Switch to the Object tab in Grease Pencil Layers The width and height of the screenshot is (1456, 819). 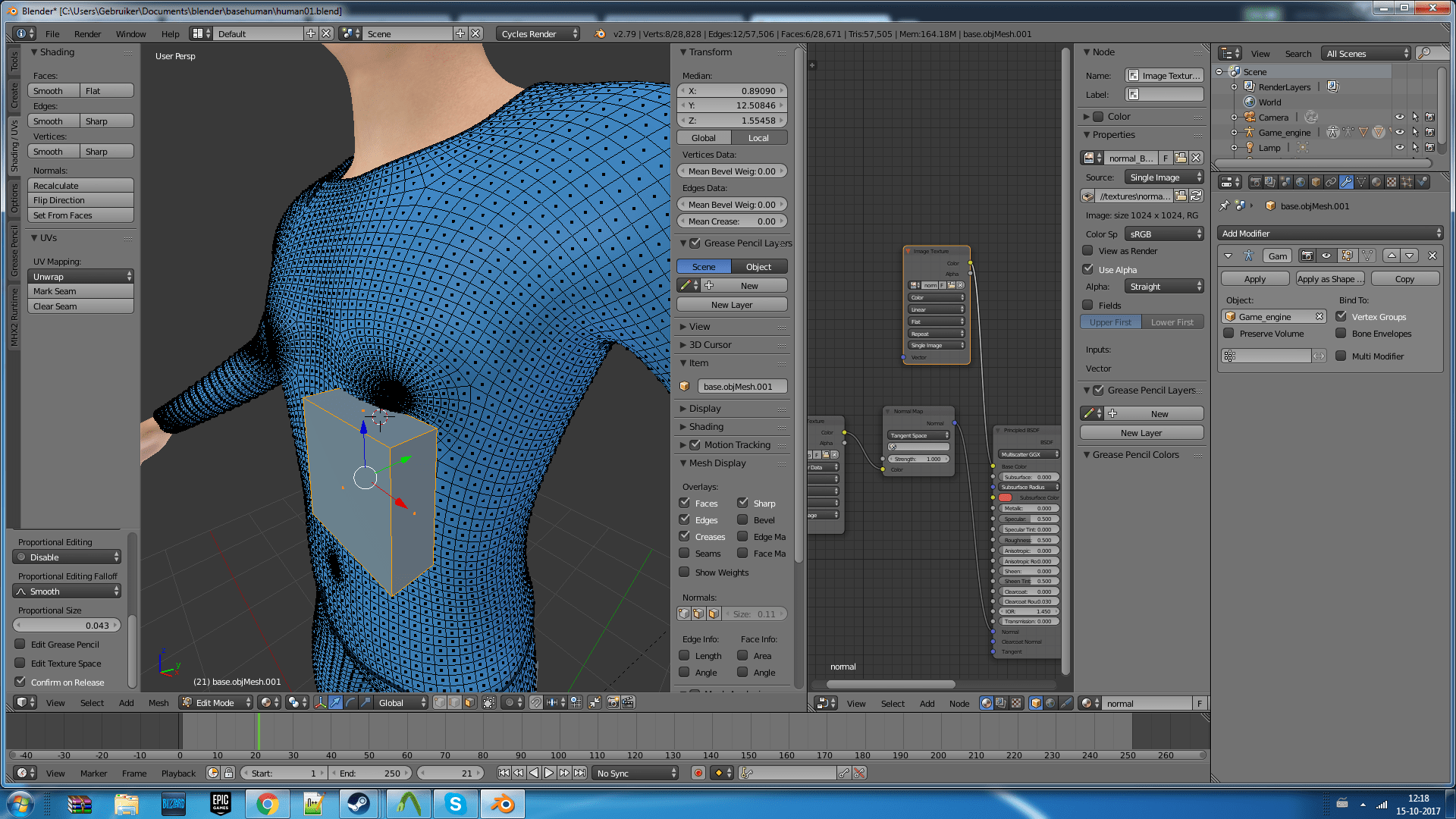pyautogui.click(x=759, y=266)
